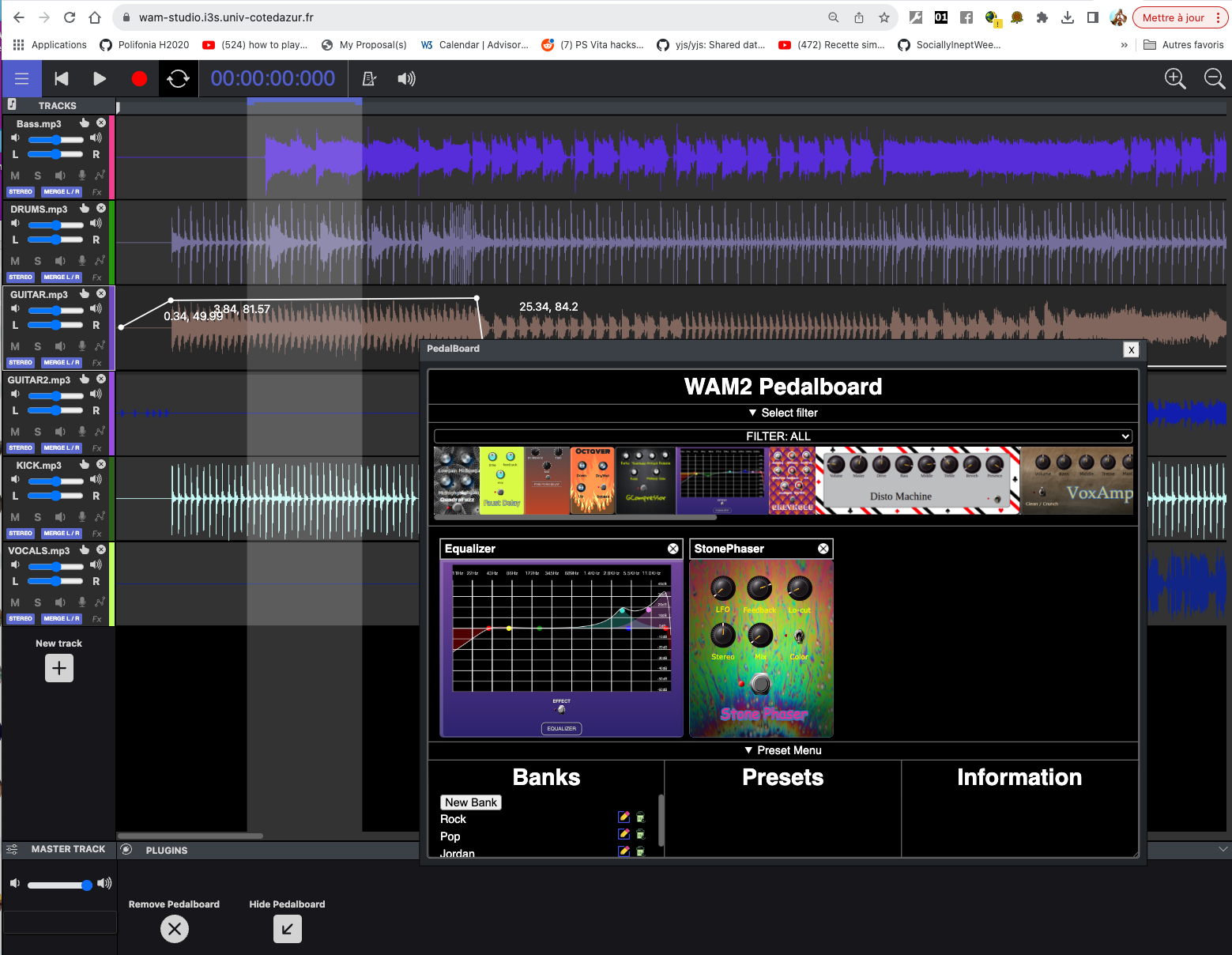Arm Bass.mp3 track microphone for recording
Image resolution: width=1232 pixels, height=955 pixels.
(81, 176)
